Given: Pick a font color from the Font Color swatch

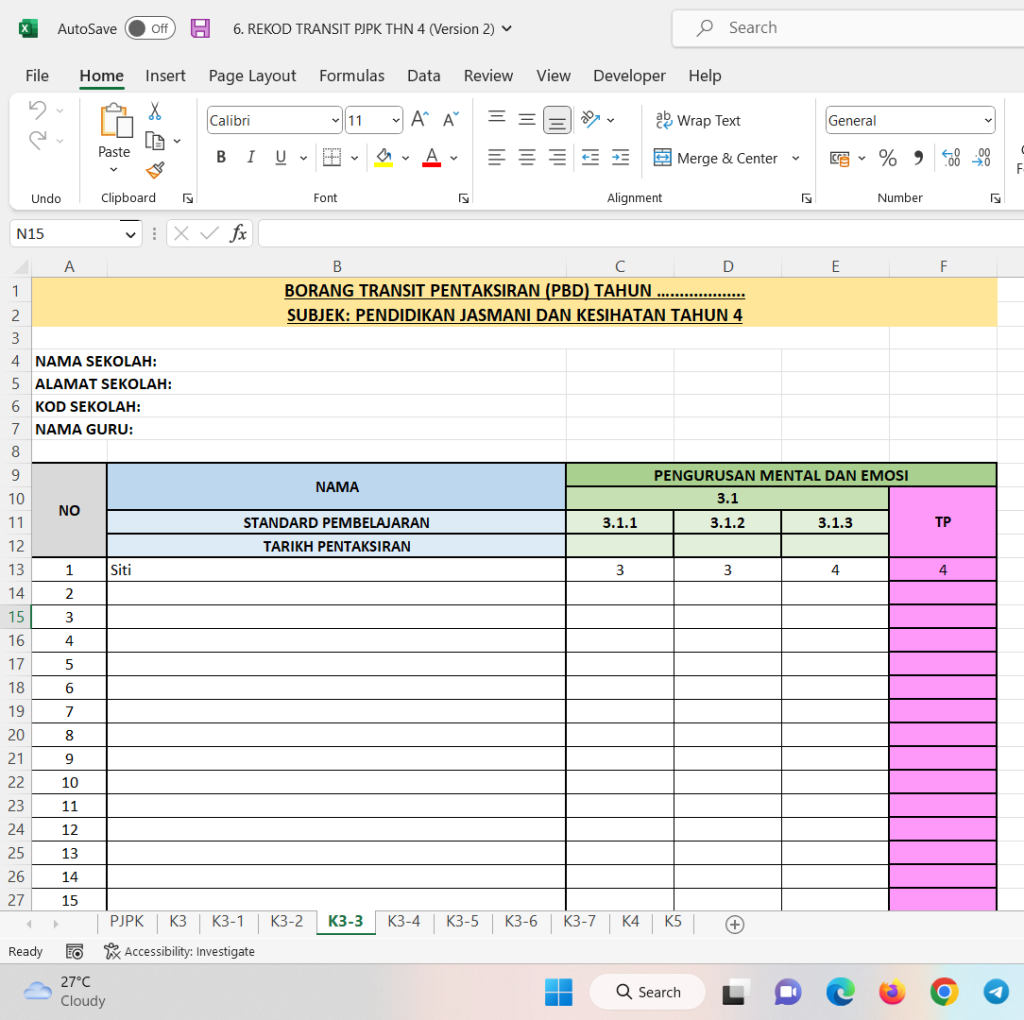Looking at the screenshot, I should [x=430, y=158].
